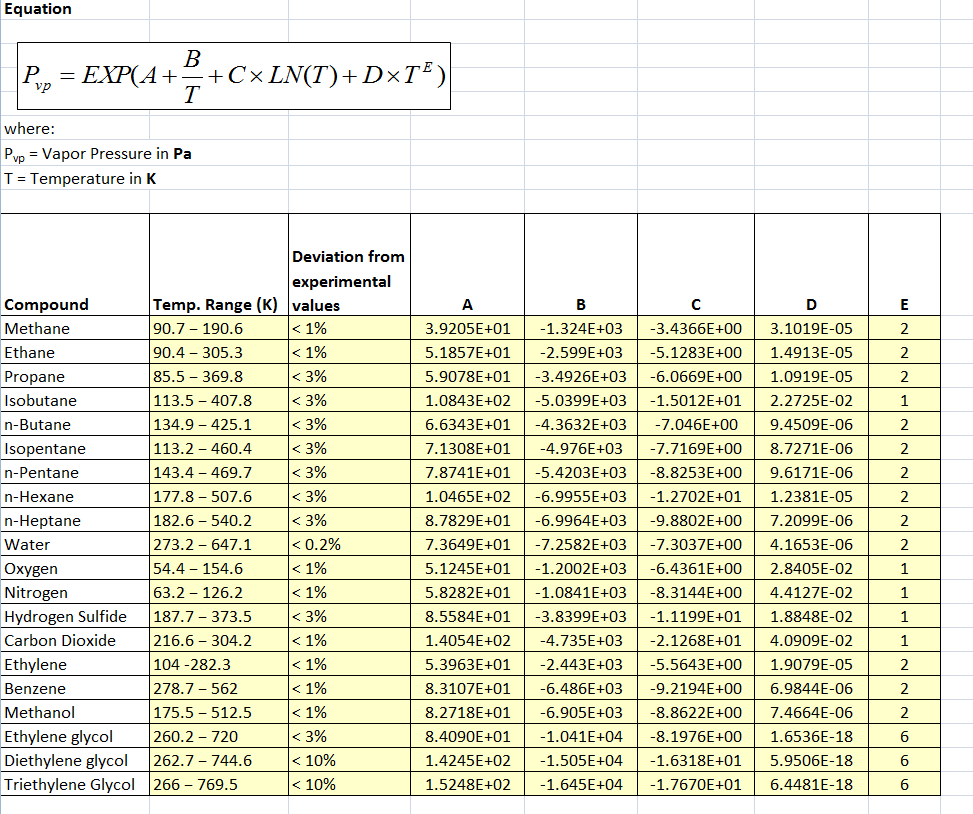This screenshot has width=973, height=814.
Task: Select the E value for Oxygen
Action: tap(903, 568)
